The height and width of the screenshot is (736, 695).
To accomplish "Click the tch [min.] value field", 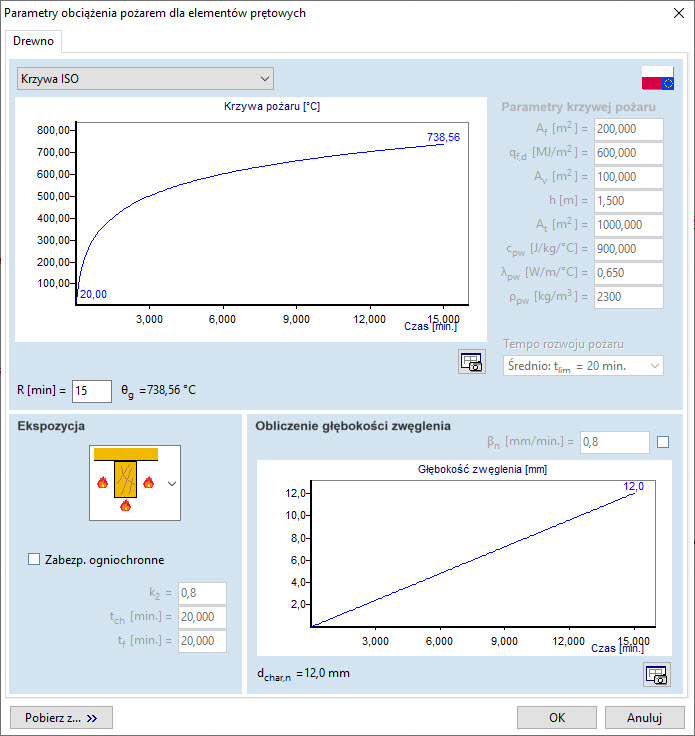I will [x=202, y=618].
